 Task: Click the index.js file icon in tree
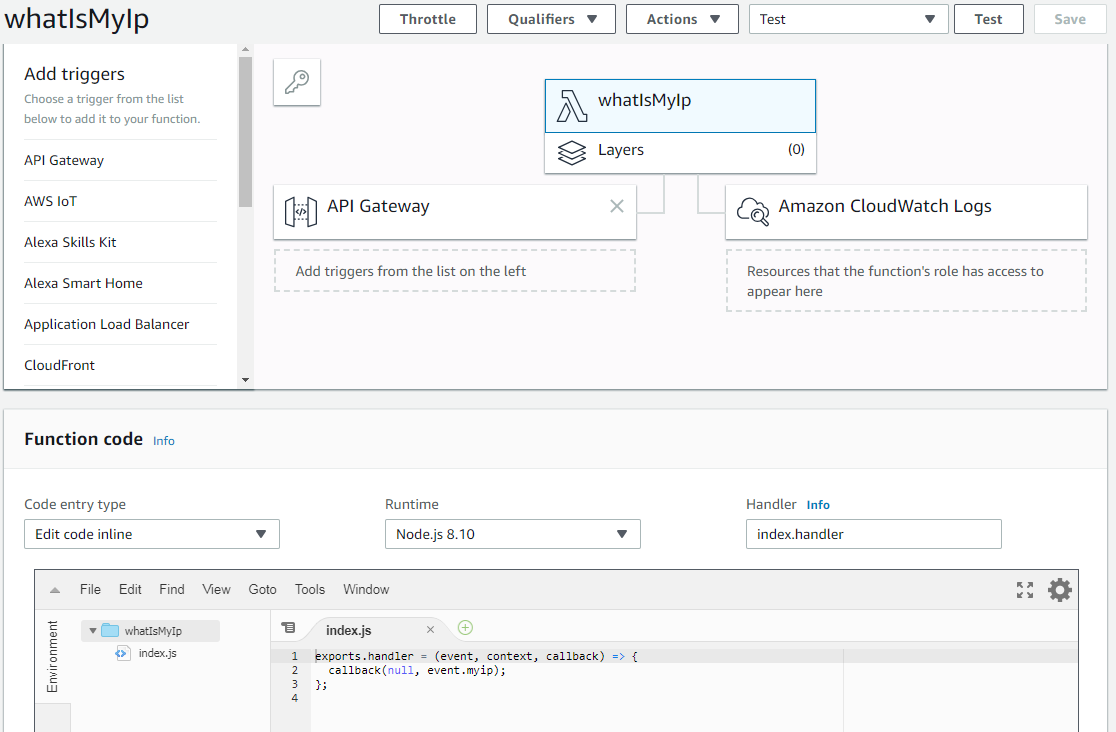pyautogui.click(x=122, y=653)
